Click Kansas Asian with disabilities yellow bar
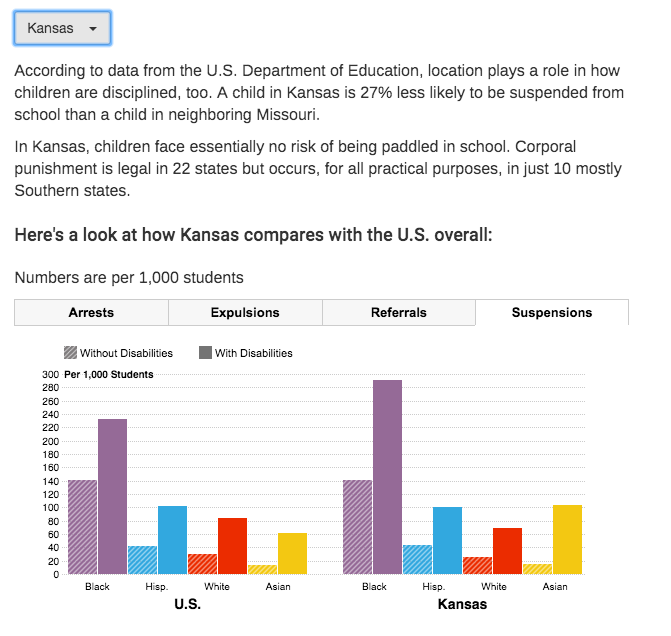The height and width of the screenshot is (636, 671). (567, 539)
